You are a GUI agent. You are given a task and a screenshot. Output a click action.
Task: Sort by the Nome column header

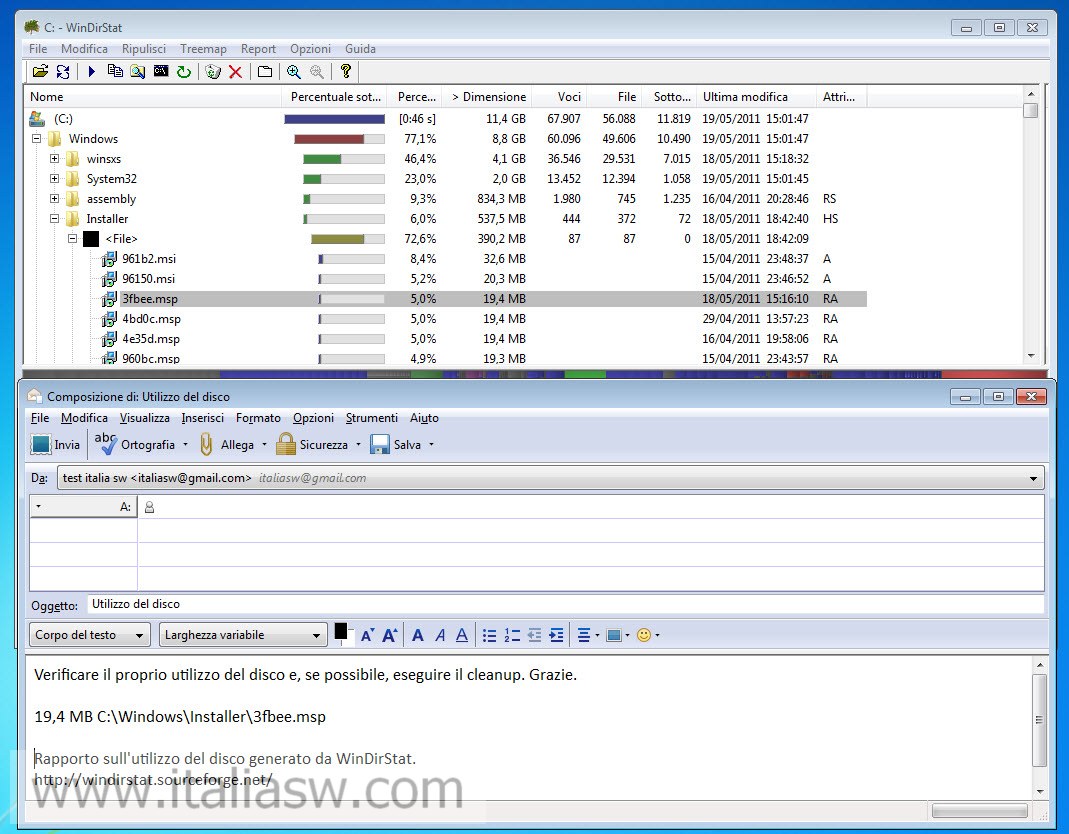153,97
